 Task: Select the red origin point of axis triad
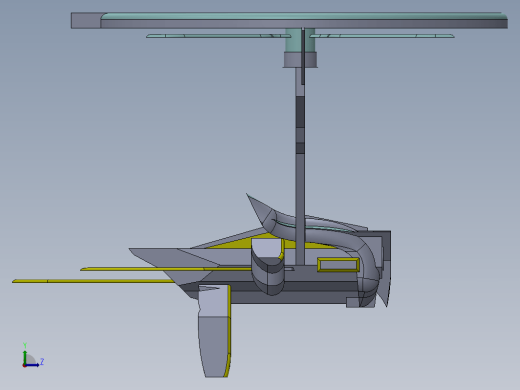(x=24, y=366)
